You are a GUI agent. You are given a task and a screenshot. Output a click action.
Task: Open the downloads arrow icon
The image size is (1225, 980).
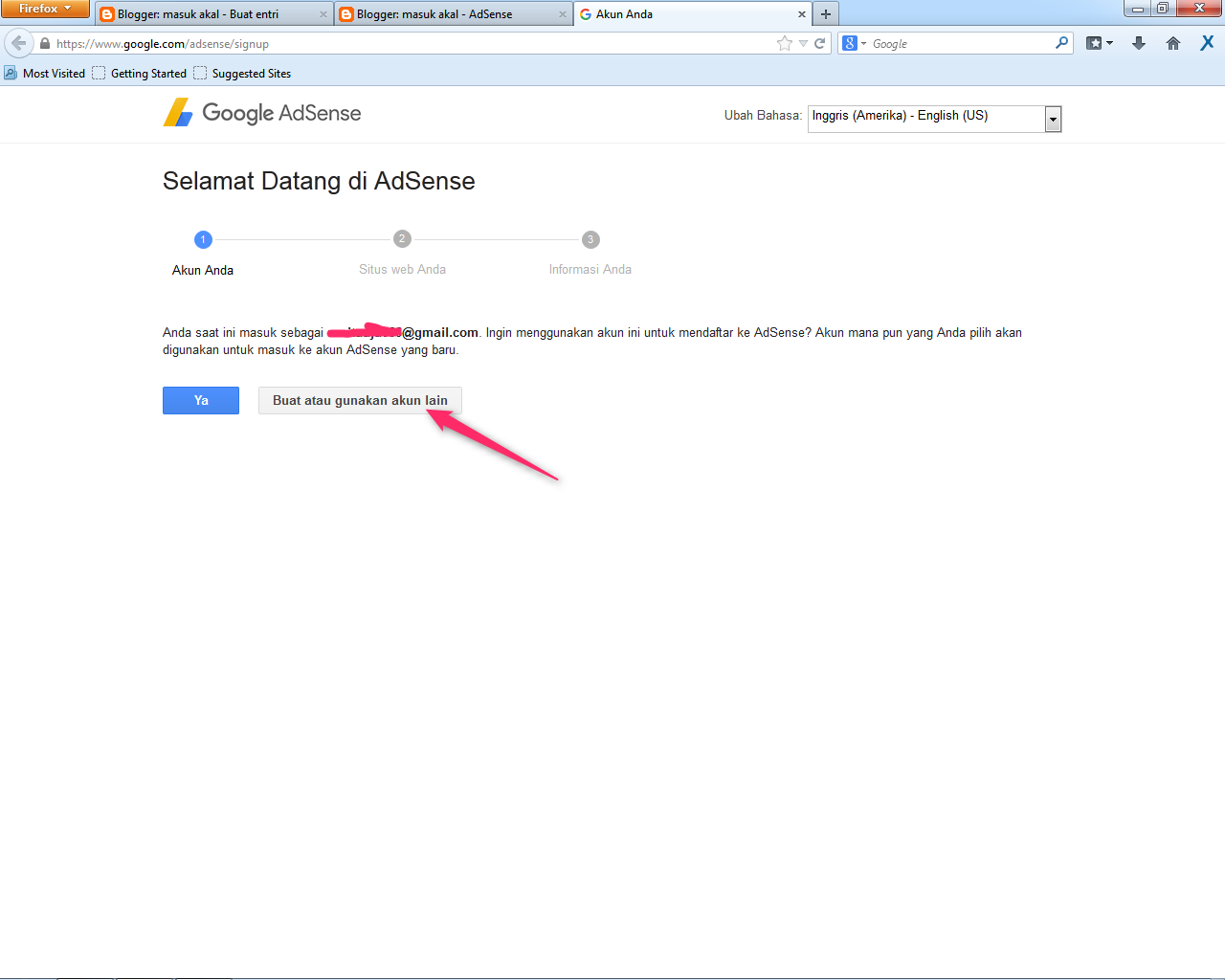pos(1139,43)
